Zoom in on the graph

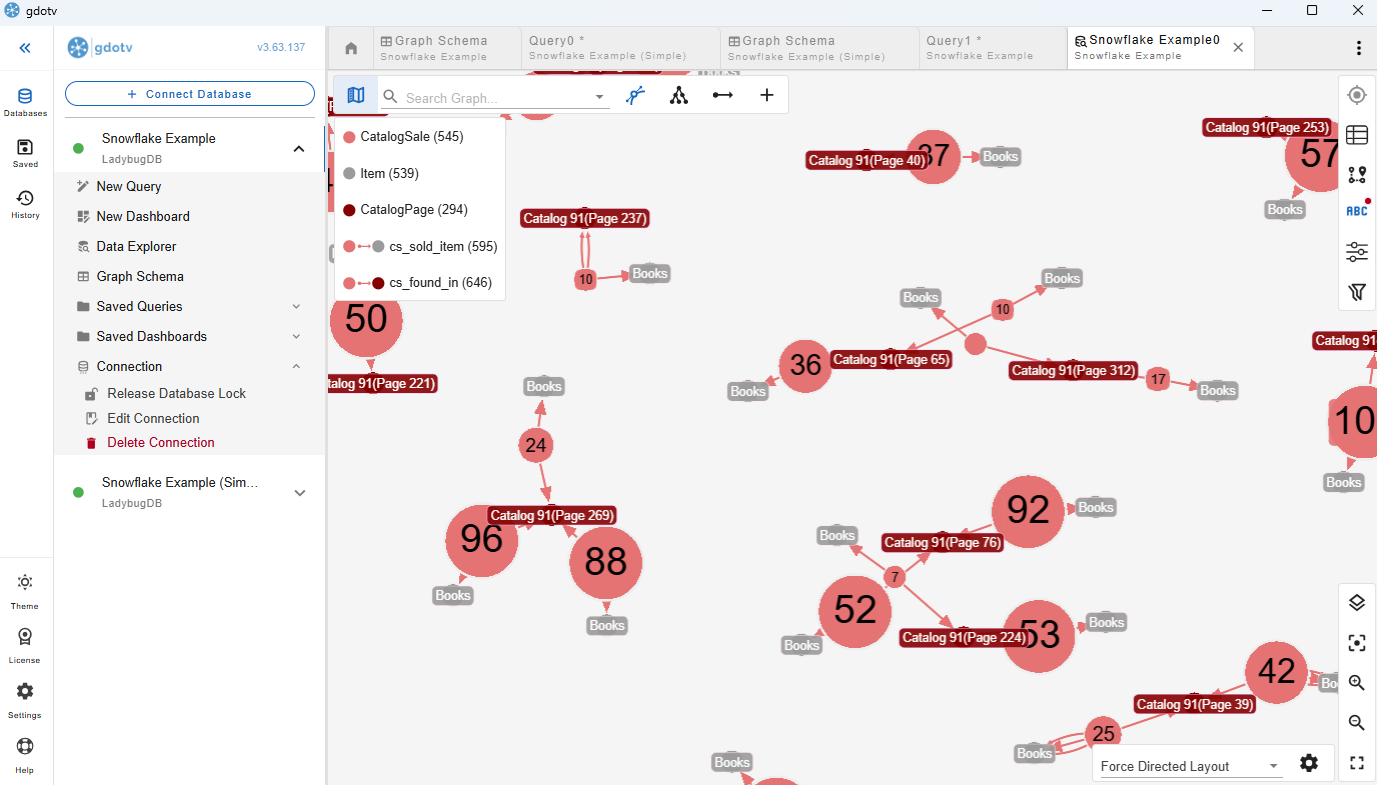[1357, 683]
